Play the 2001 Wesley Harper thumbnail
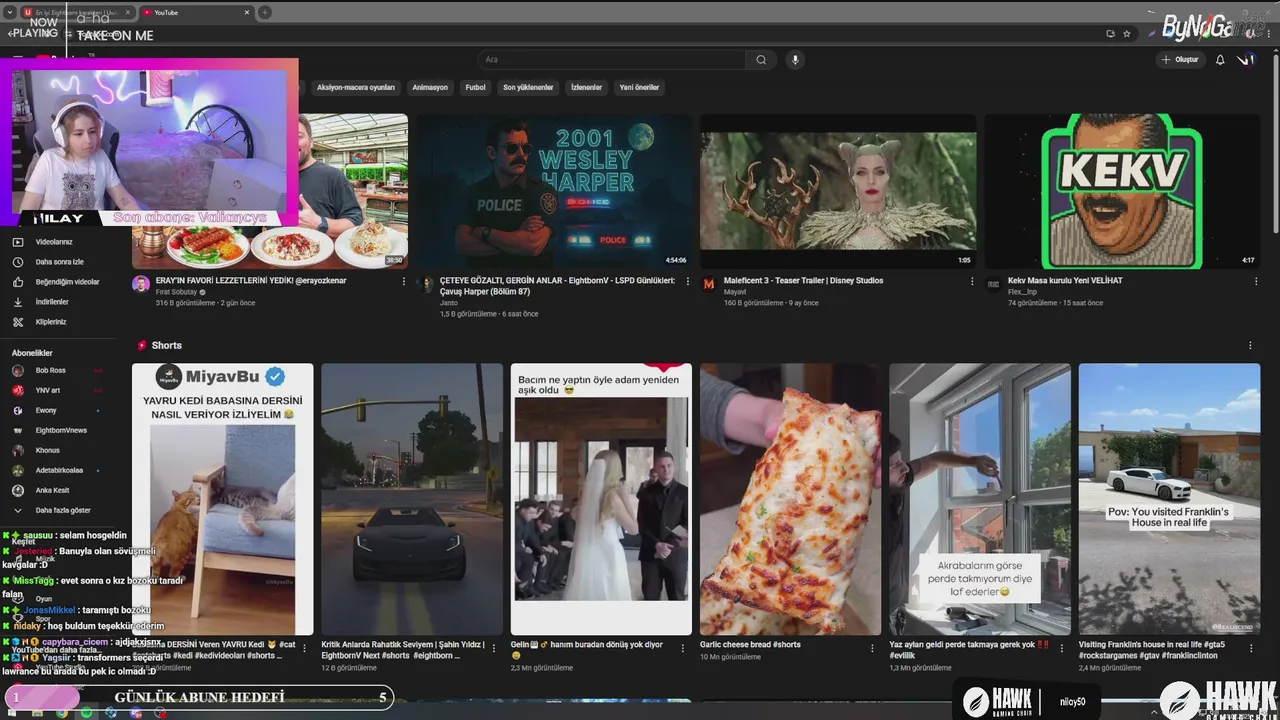Image resolution: width=1280 pixels, height=720 pixels. [554, 191]
